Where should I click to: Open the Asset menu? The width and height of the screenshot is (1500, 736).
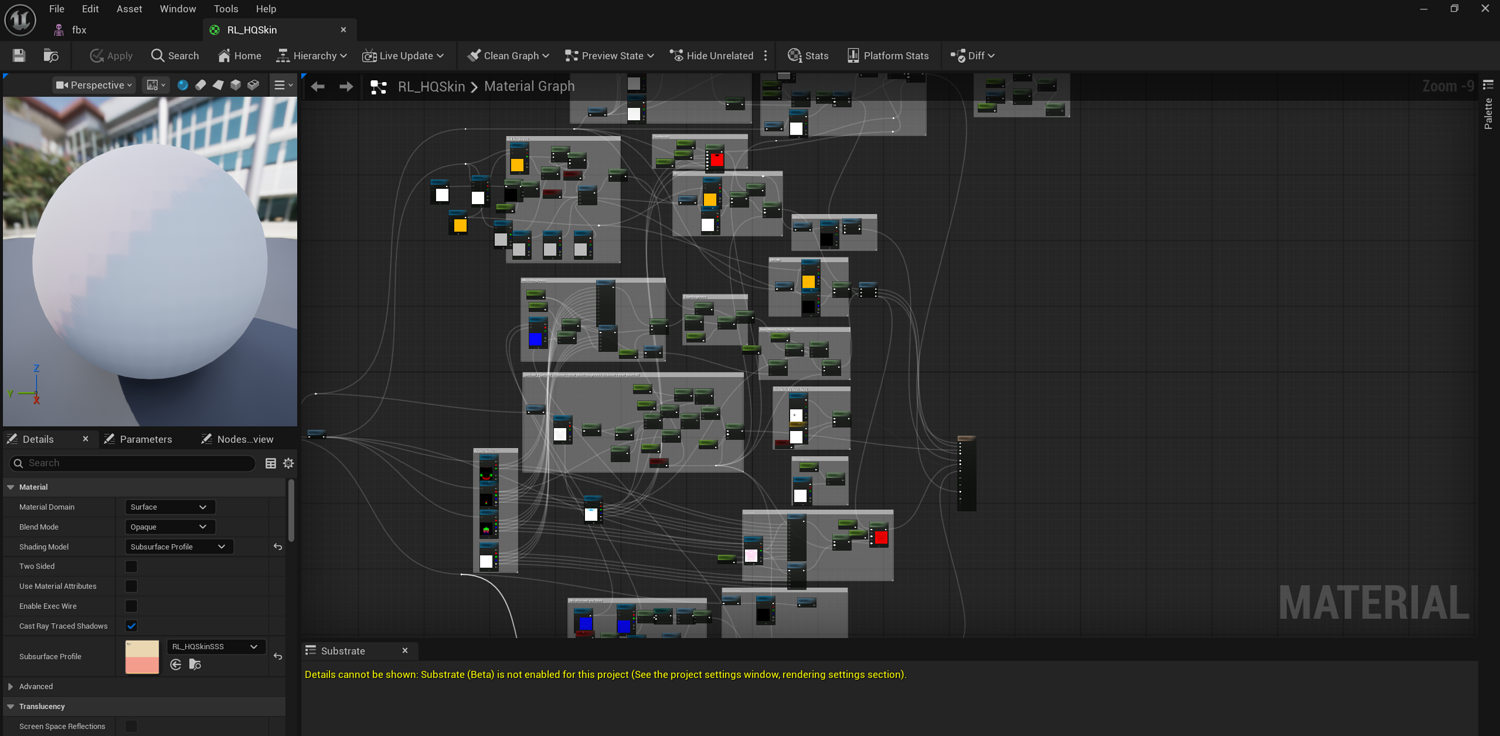click(x=129, y=9)
